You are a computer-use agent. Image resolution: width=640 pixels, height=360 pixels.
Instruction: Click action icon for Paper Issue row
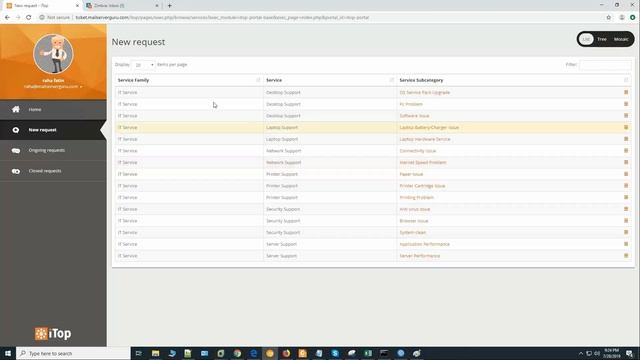point(626,174)
